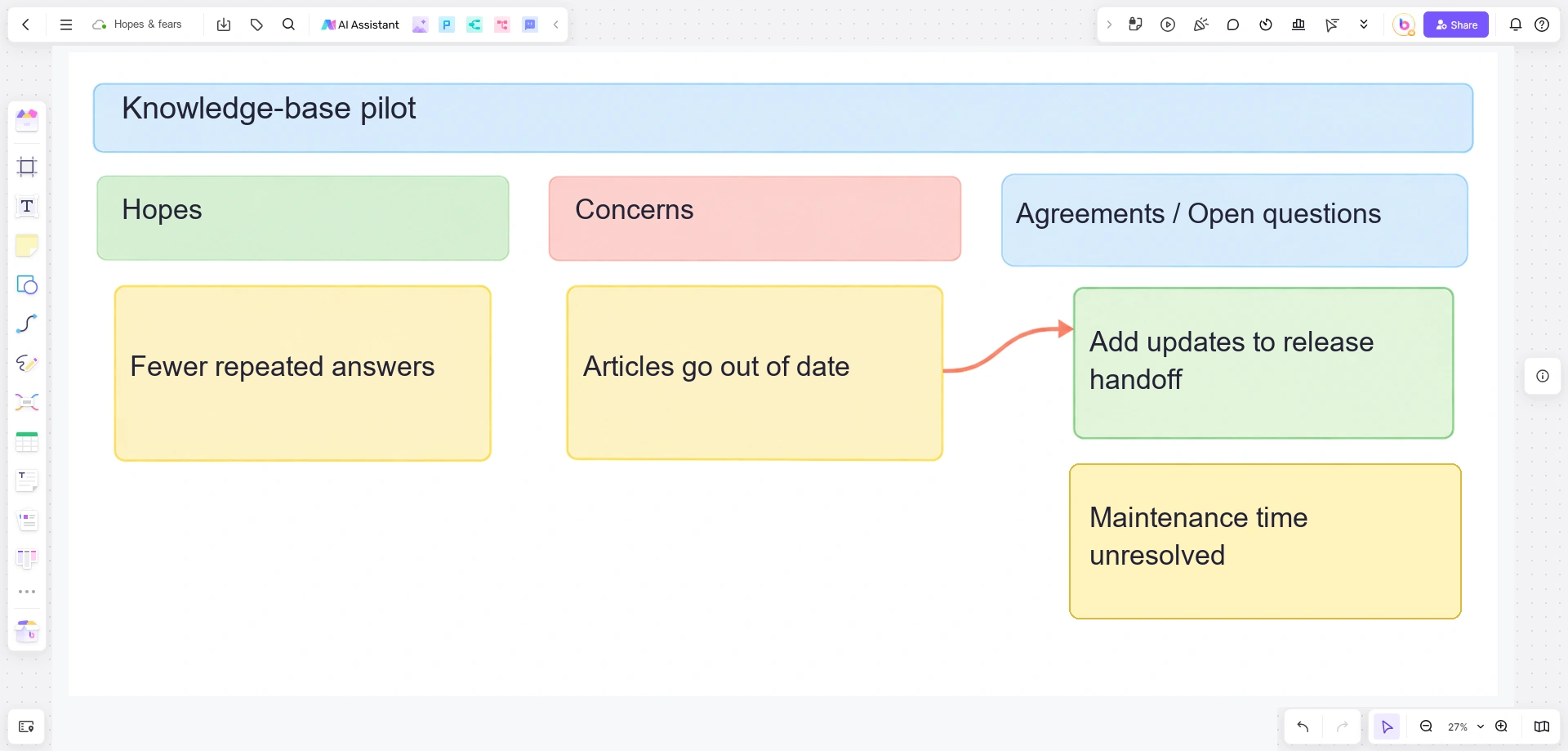Open the tag icon in top toolbar
1568x751 pixels.
pos(256,25)
